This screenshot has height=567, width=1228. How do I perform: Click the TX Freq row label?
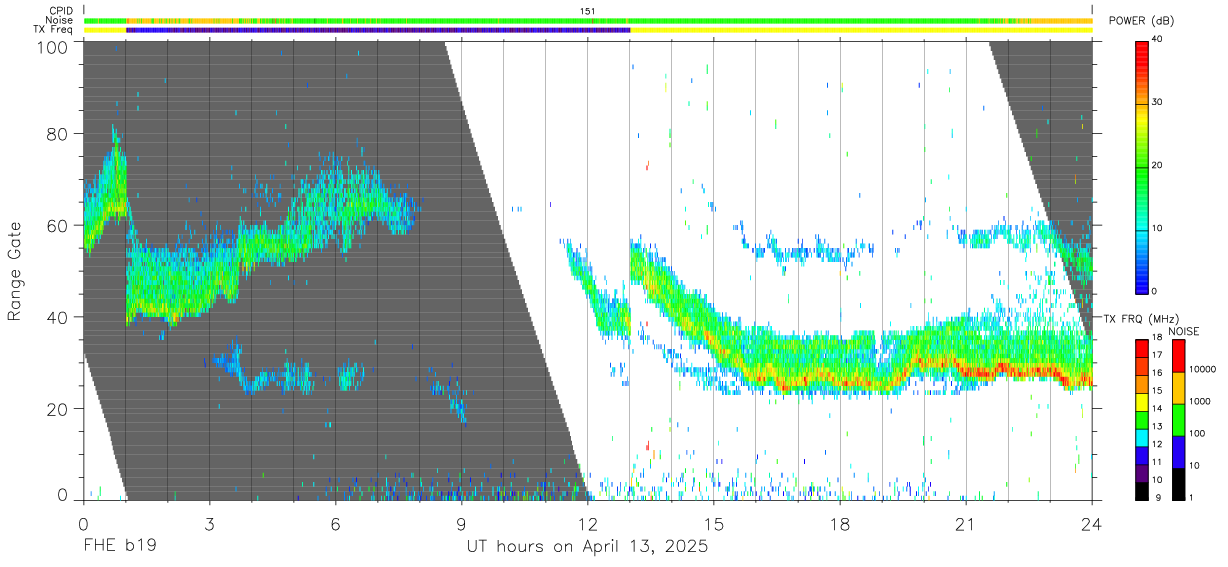pyautogui.click(x=53, y=30)
